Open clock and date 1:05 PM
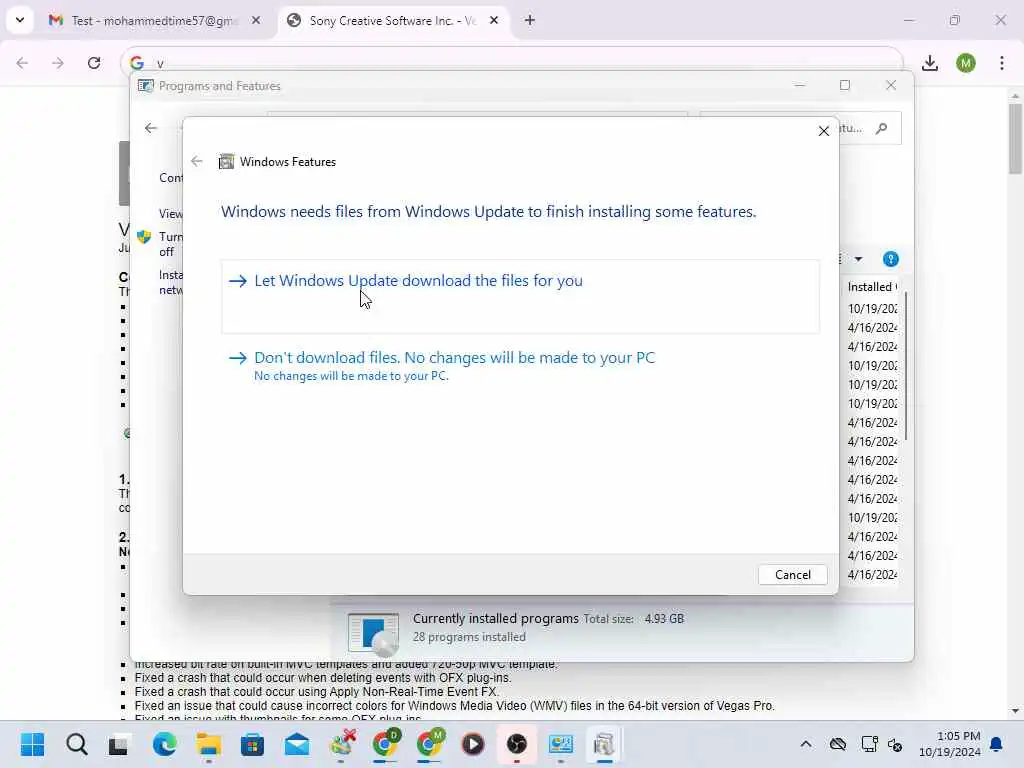Viewport: 1024px width, 768px height. coord(950,744)
